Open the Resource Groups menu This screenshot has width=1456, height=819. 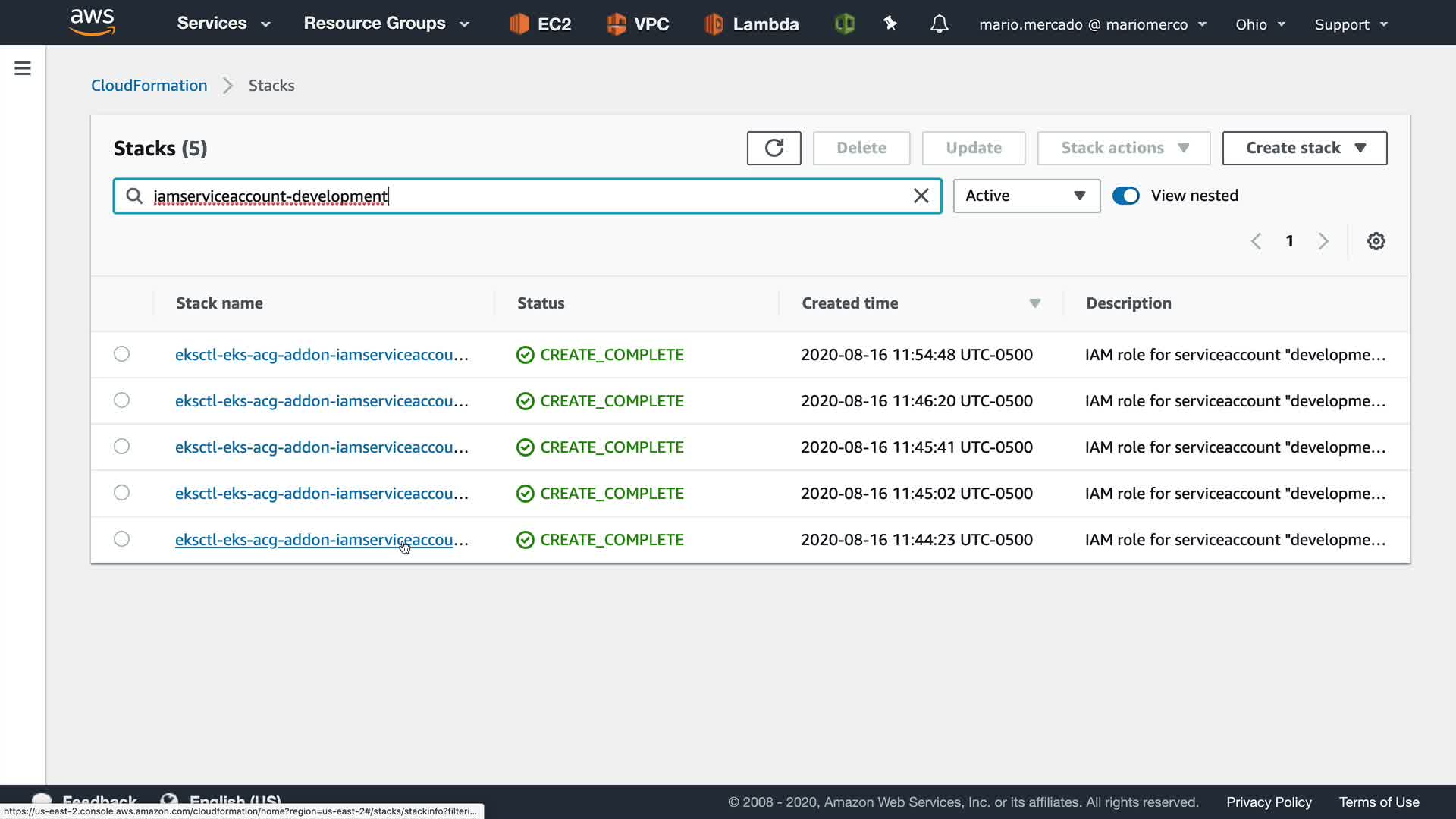point(386,24)
